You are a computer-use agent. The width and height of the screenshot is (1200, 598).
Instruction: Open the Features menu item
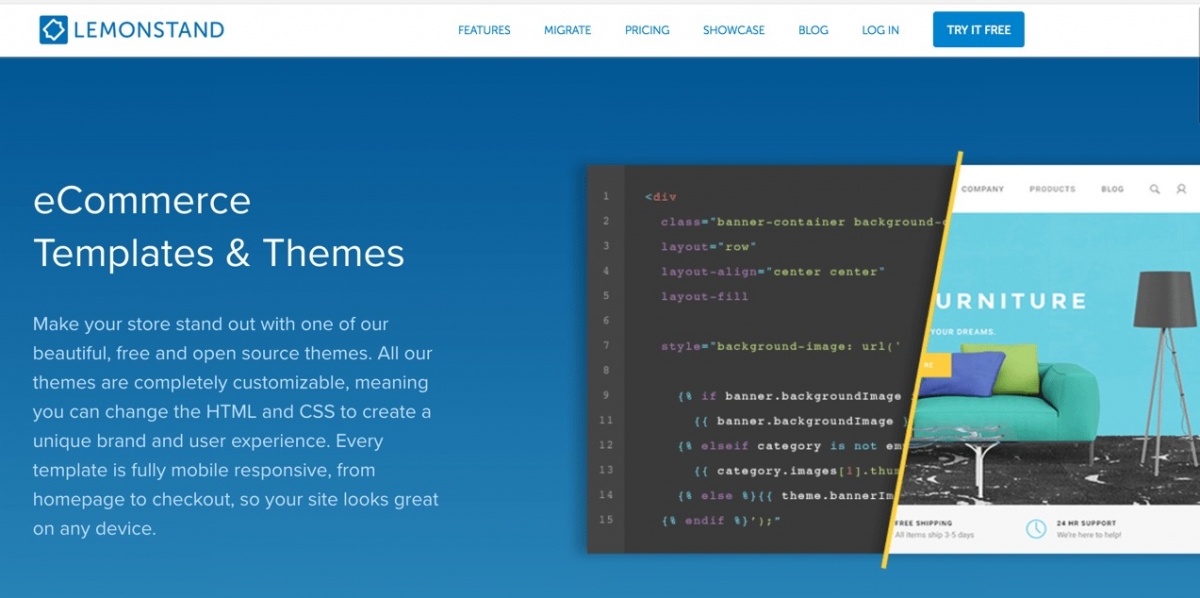pyautogui.click(x=484, y=30)
